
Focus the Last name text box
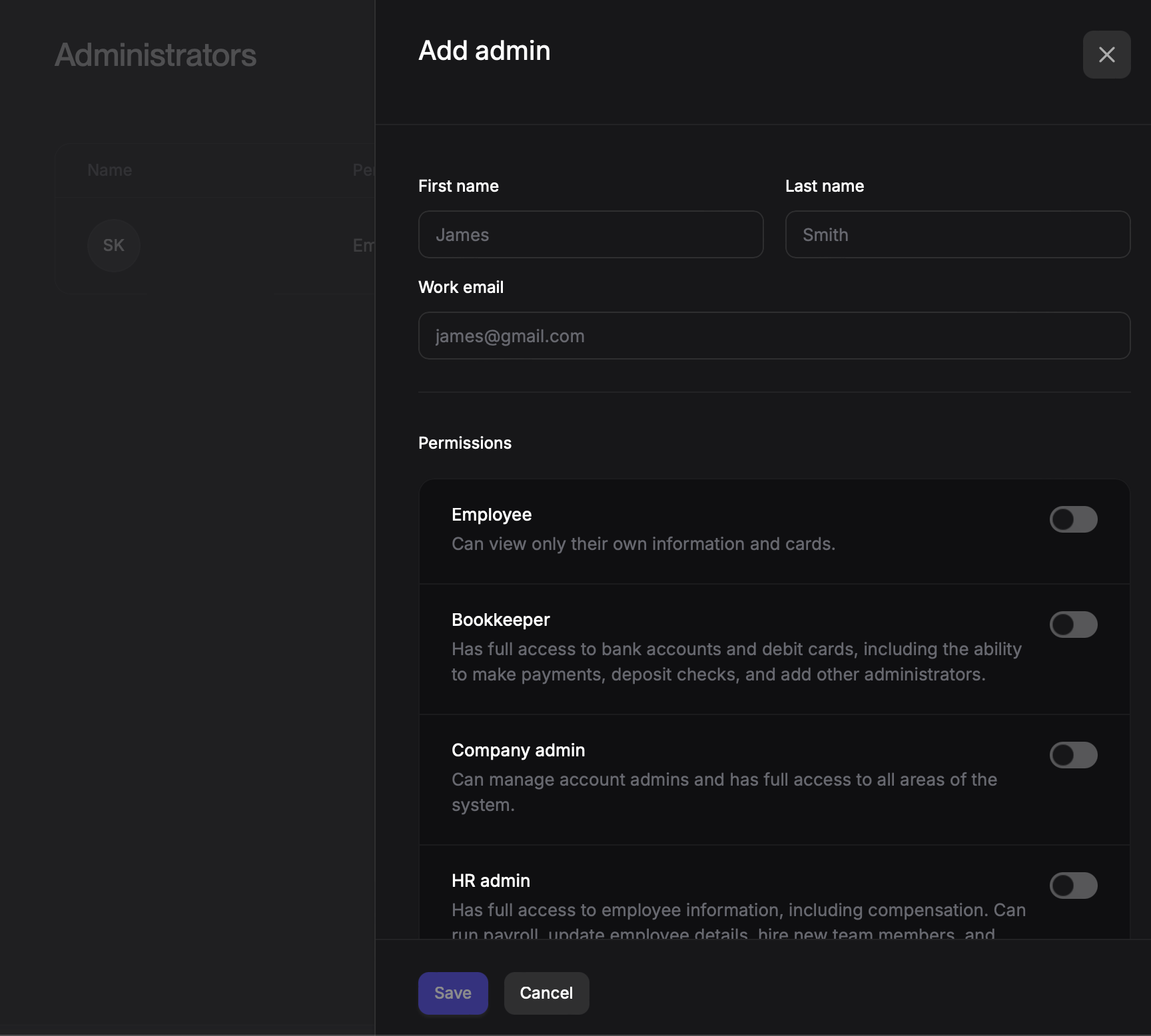coord(957,234)
